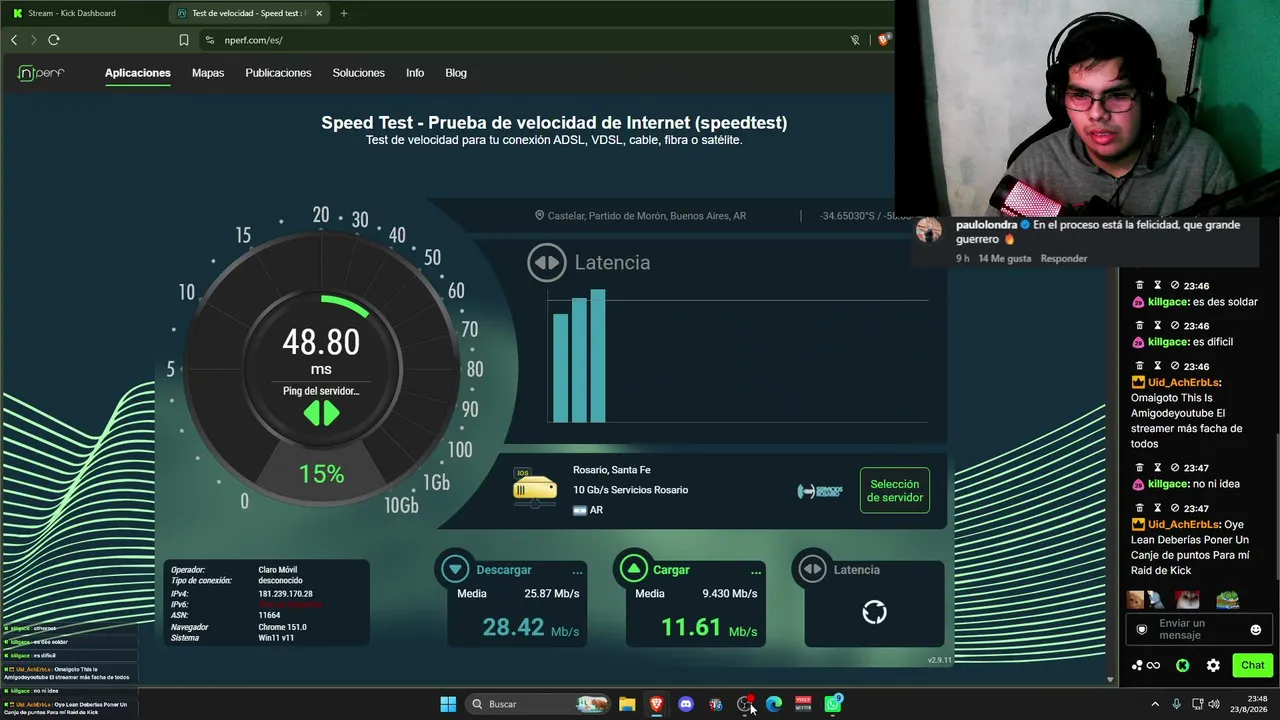Click the 15% progress value on the gauge

coord(322,474)
